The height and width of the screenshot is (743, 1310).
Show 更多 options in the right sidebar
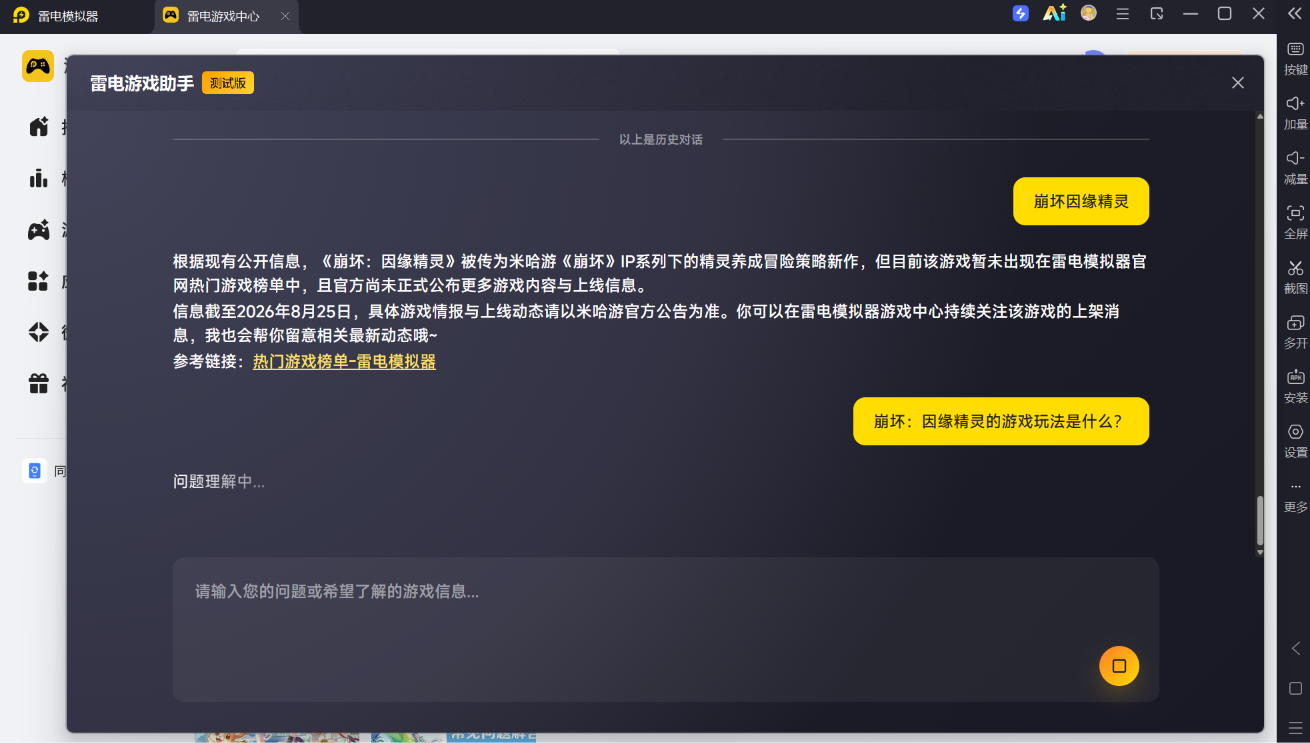click(1295, 487)
